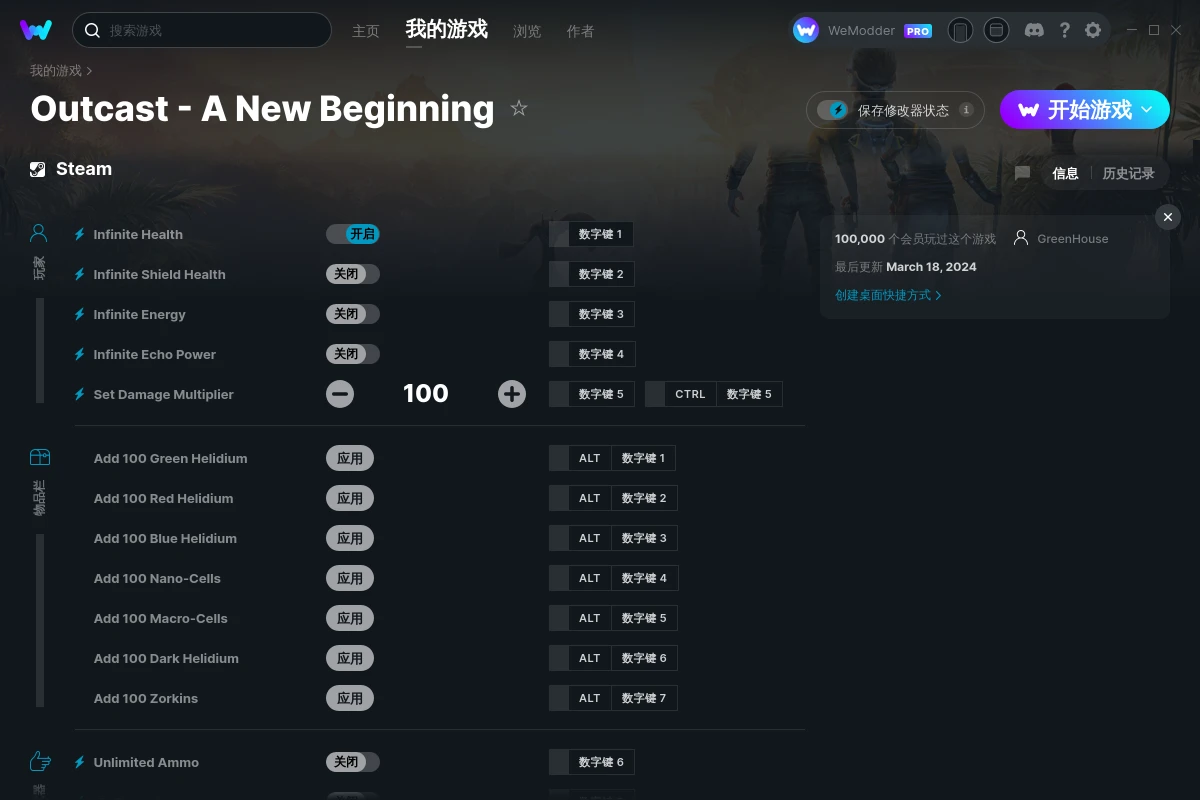Favorite the game with the star icon

click(519, 108)
